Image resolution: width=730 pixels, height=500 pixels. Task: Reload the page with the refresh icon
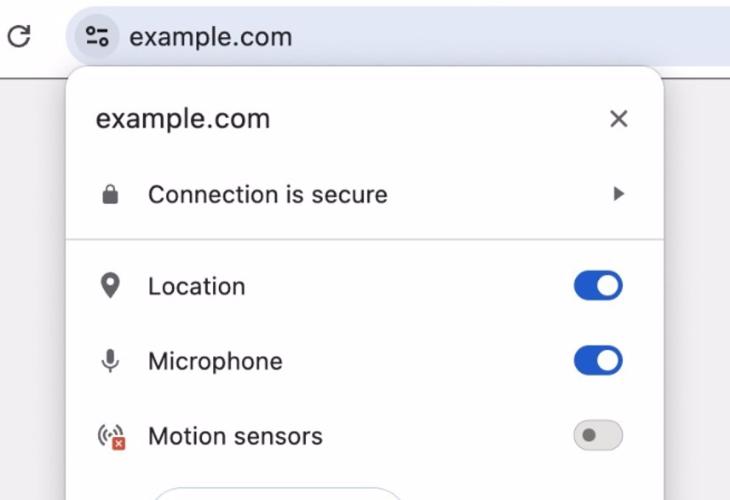point(19,37)
